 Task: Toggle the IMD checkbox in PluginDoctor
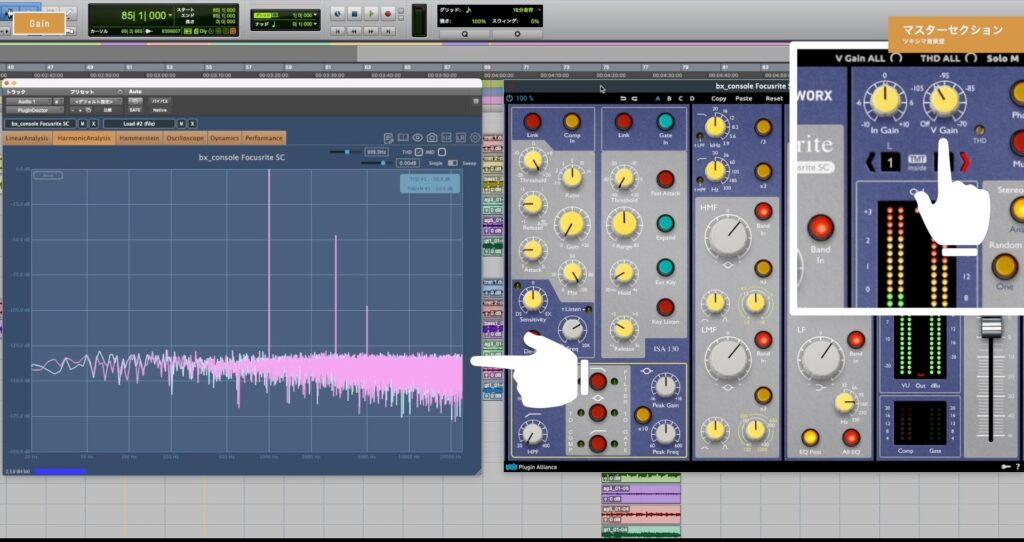click(441, 152)
